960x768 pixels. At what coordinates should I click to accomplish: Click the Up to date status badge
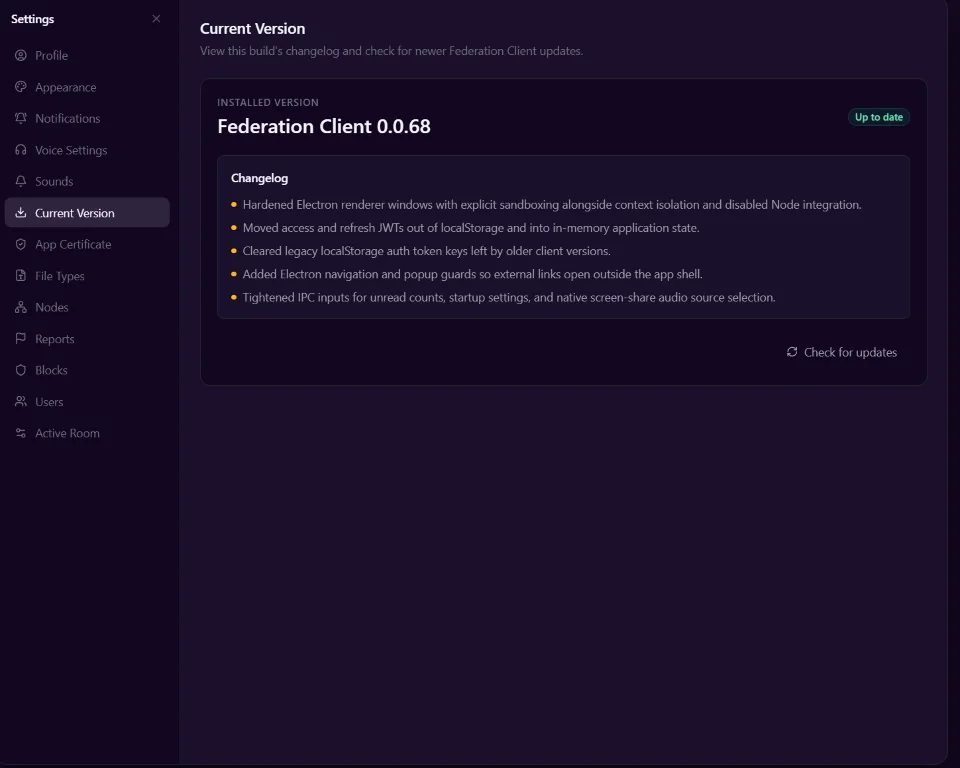pyautogui.click(x=879, y=117)
